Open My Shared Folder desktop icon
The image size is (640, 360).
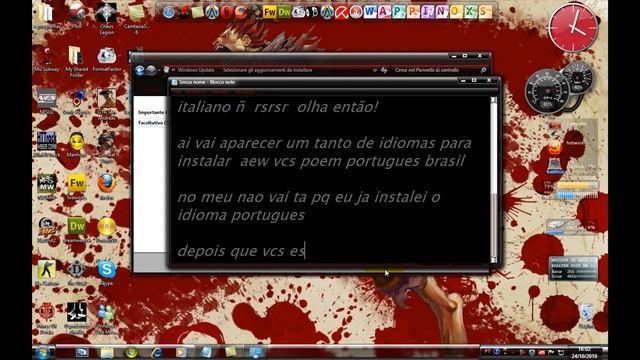[76, 61]
